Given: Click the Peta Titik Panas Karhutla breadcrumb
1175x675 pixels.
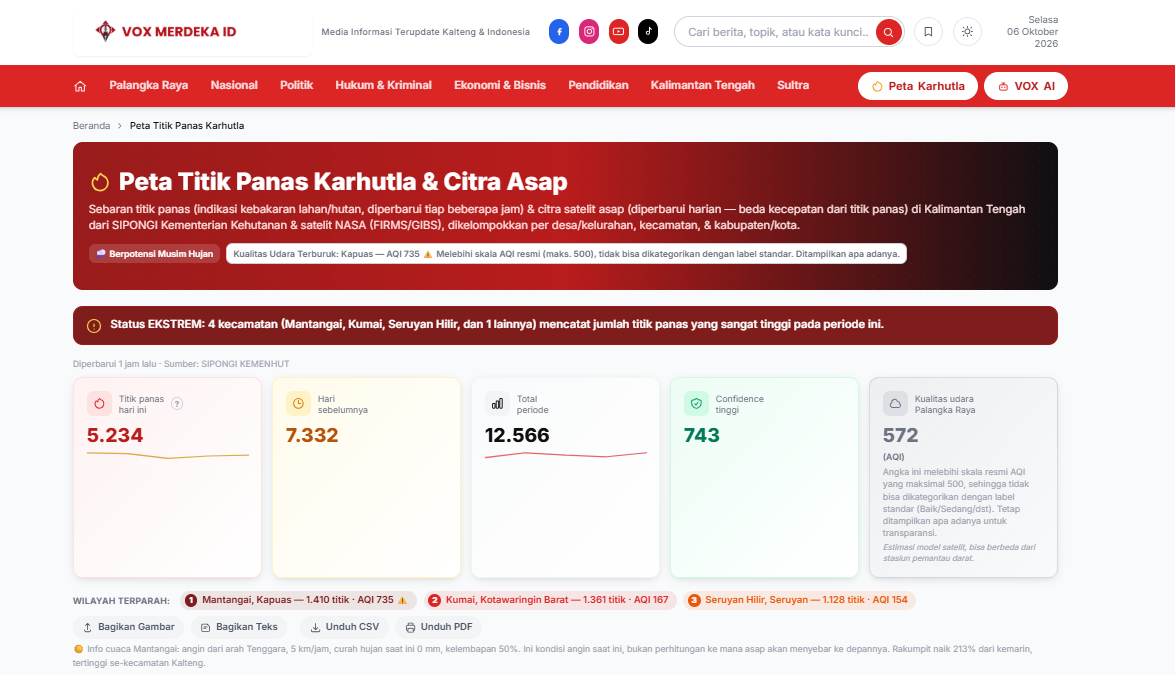Looking at the screenshot, I should point(187,126).
